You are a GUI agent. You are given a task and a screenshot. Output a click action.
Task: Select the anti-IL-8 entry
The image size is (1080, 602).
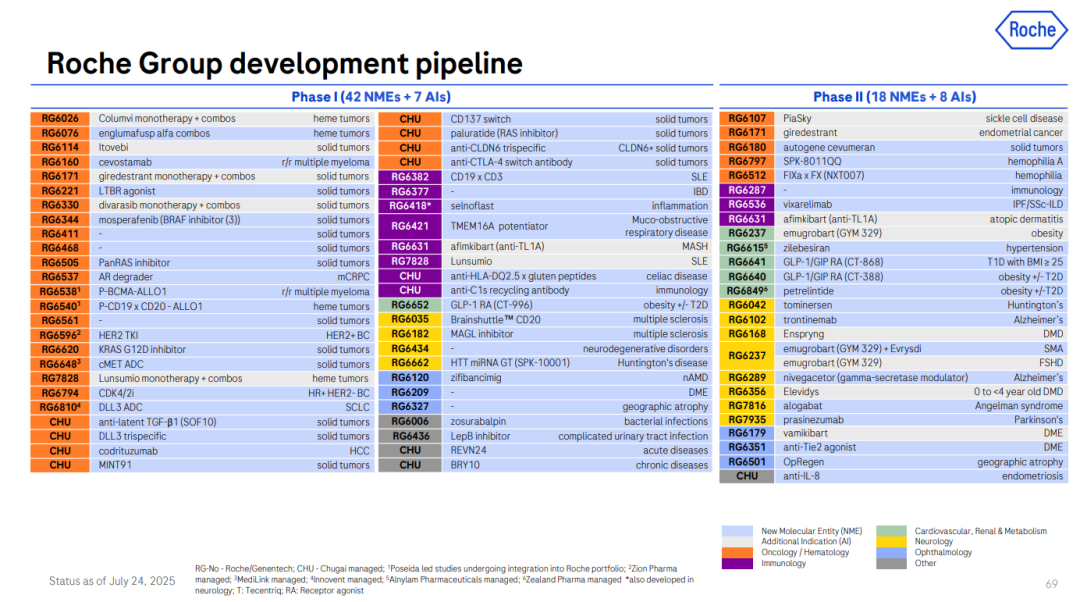(802, 476)
